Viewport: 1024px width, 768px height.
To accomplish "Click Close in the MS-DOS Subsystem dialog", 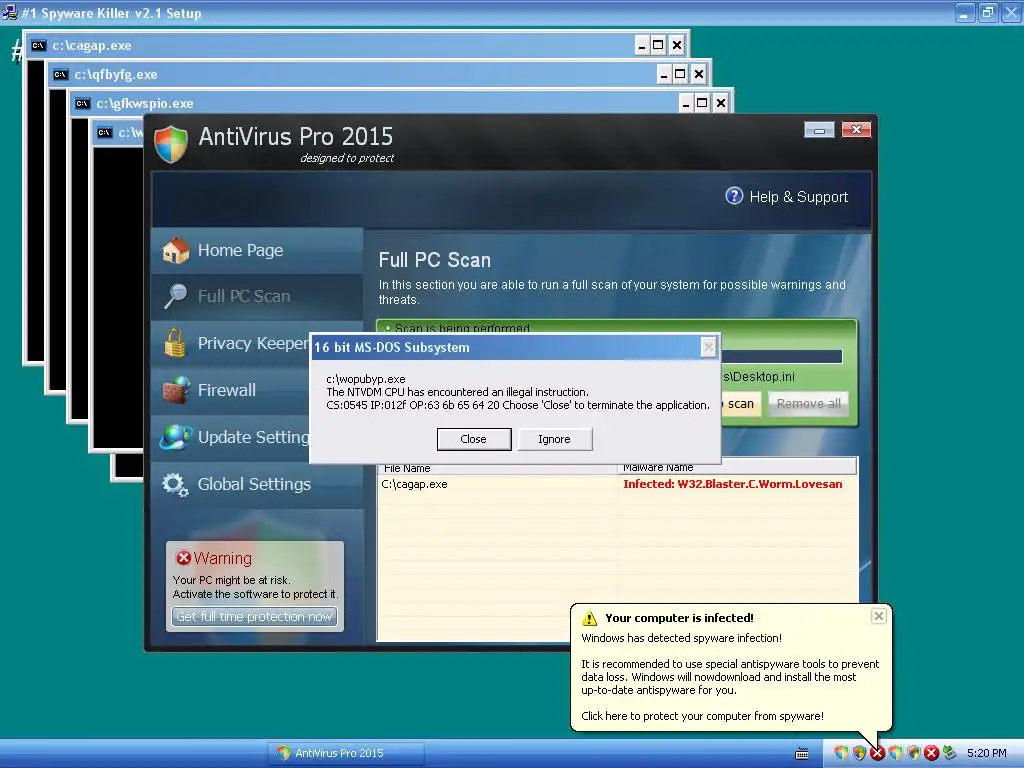I will (x=473, y=440).
